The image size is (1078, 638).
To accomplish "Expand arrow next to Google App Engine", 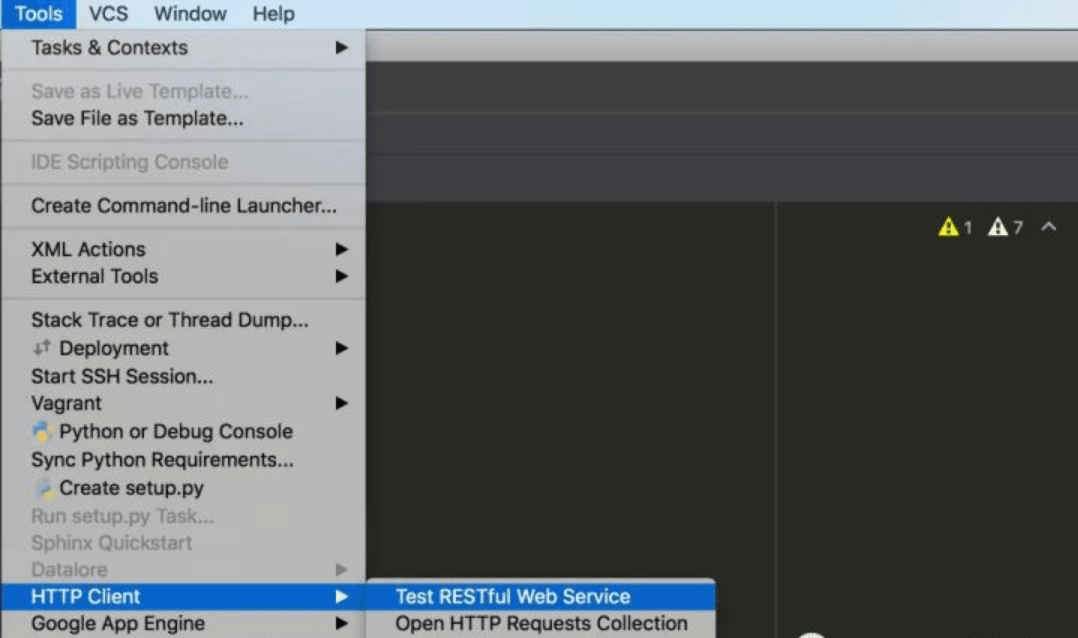I will pos(341,623).
